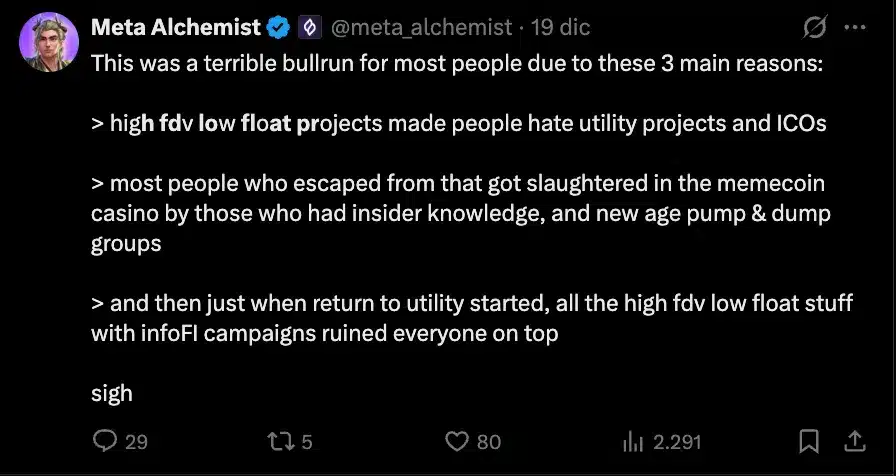Image resolution: width=896 pixels, height=476 pixels.
Task: Open the post via the 19 dic timestamp
Action: pos(560,29)
